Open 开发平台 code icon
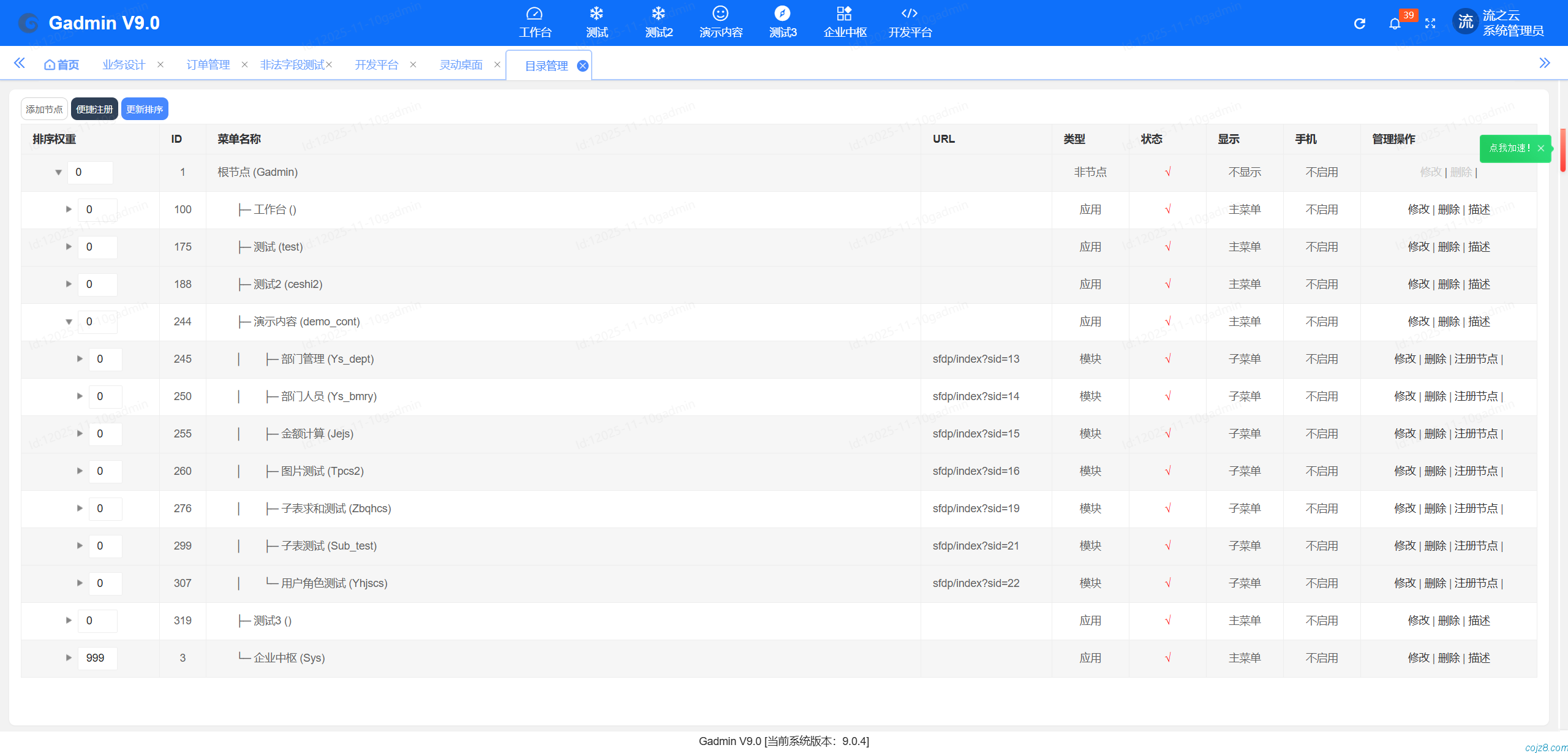The height and width of the screenshot is (753, 1568). coord(910,13)
